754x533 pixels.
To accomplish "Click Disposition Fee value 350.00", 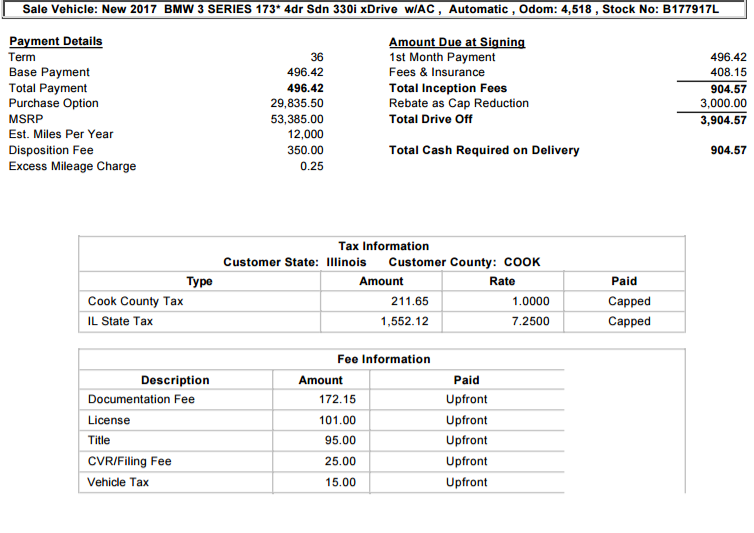I will (305, 150).
